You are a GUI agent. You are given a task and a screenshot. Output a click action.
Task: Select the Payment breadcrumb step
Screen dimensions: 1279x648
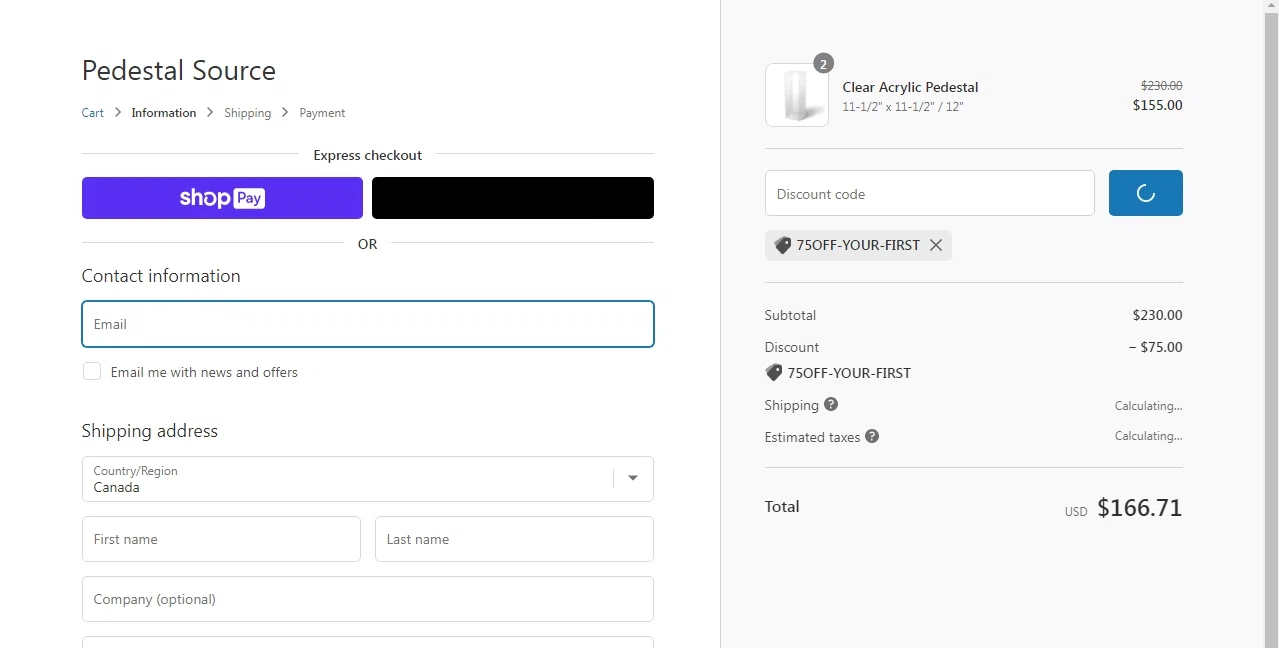[x=322, y=113]
